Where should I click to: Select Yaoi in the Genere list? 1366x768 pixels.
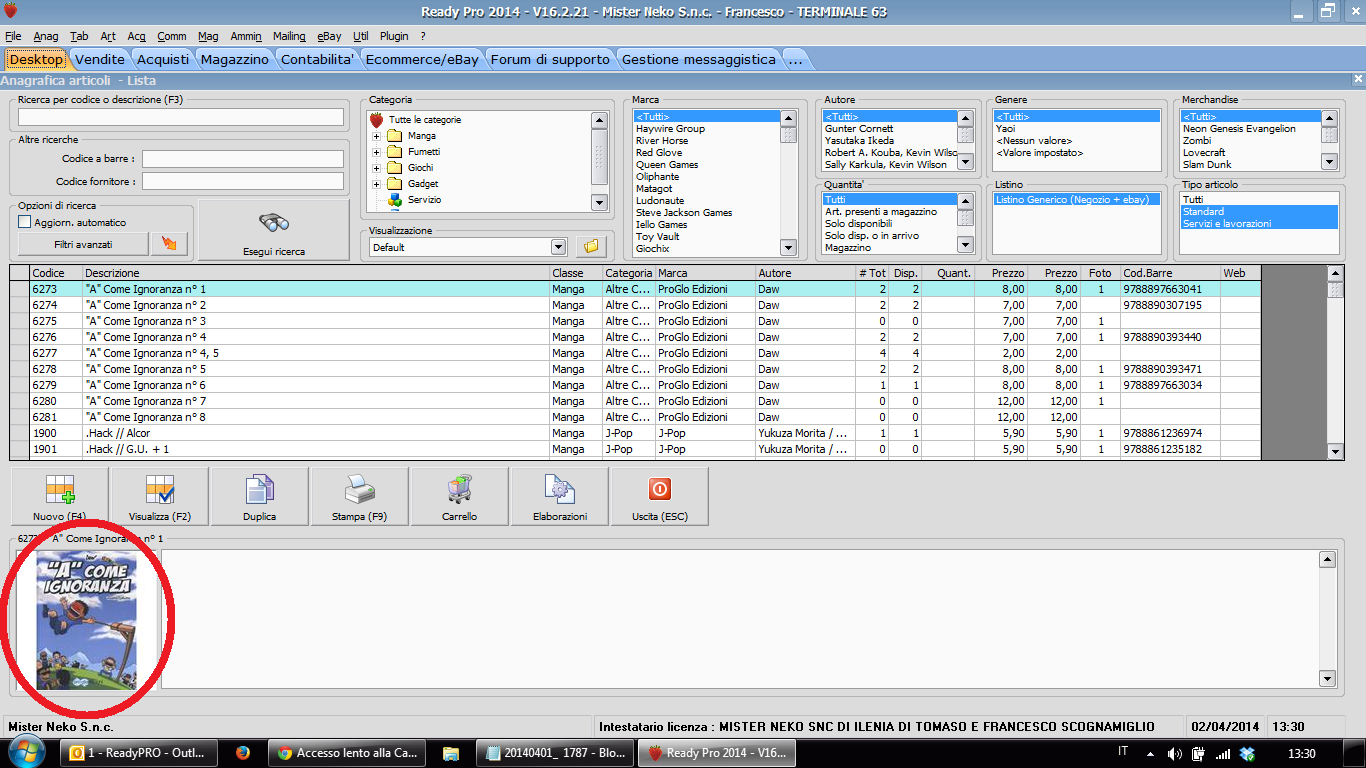pos(1007,129)
